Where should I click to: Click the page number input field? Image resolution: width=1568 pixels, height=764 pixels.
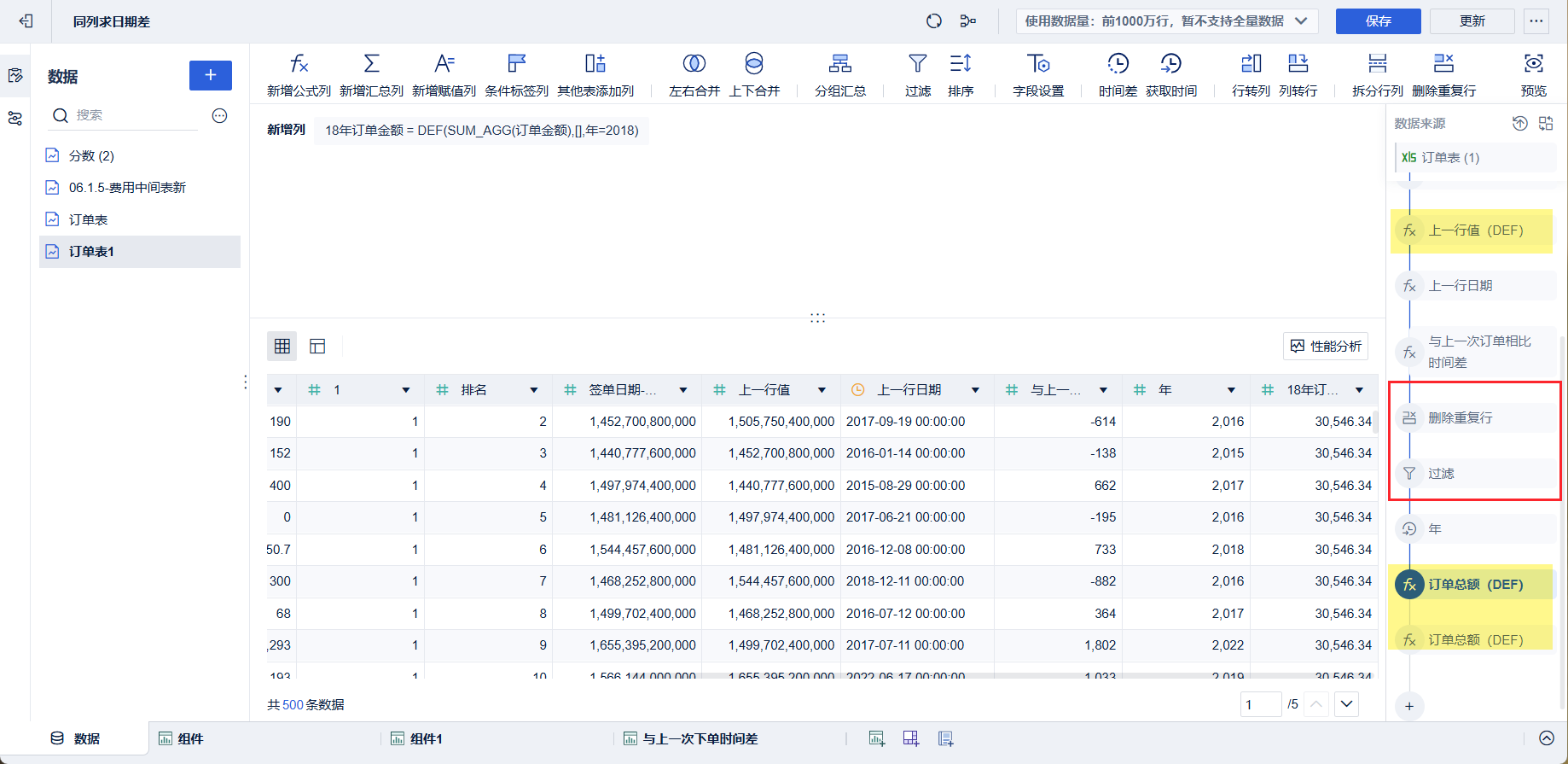pos(1261,704)
